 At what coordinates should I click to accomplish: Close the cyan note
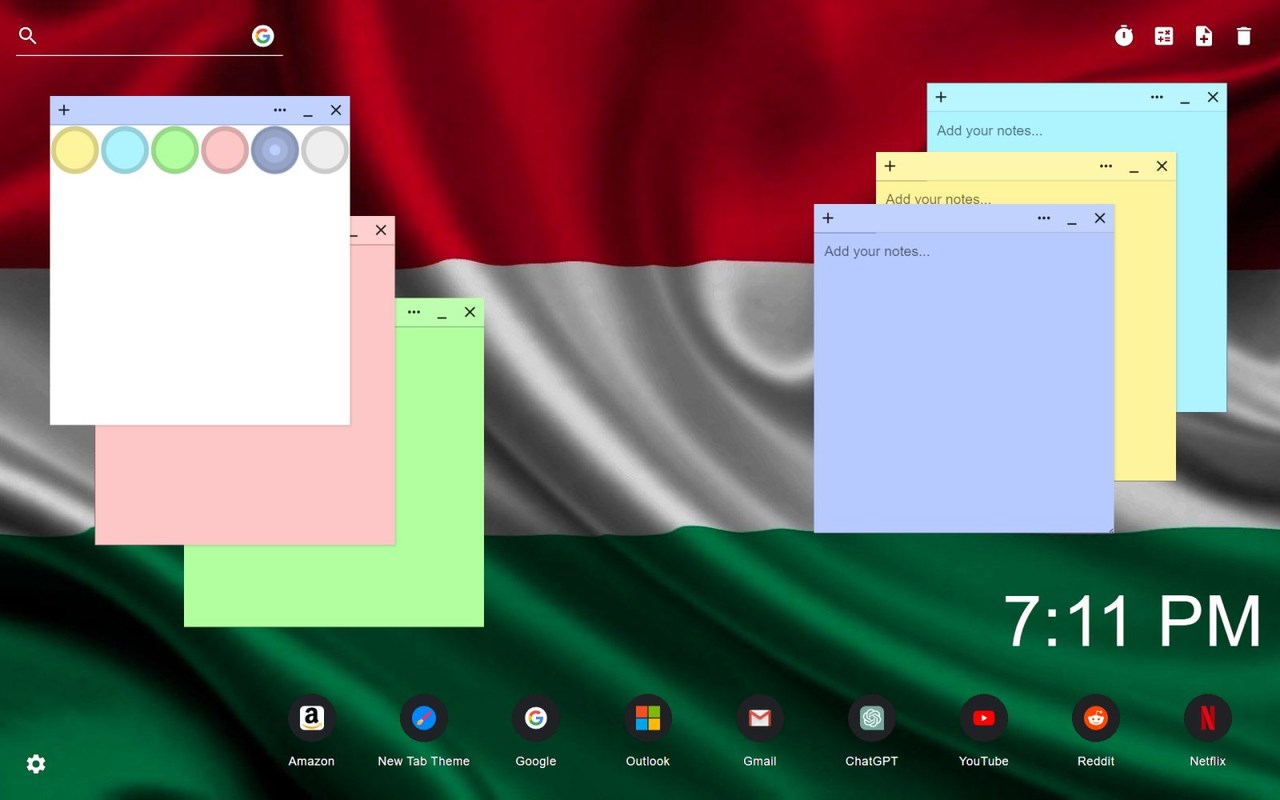[1213, 97]
